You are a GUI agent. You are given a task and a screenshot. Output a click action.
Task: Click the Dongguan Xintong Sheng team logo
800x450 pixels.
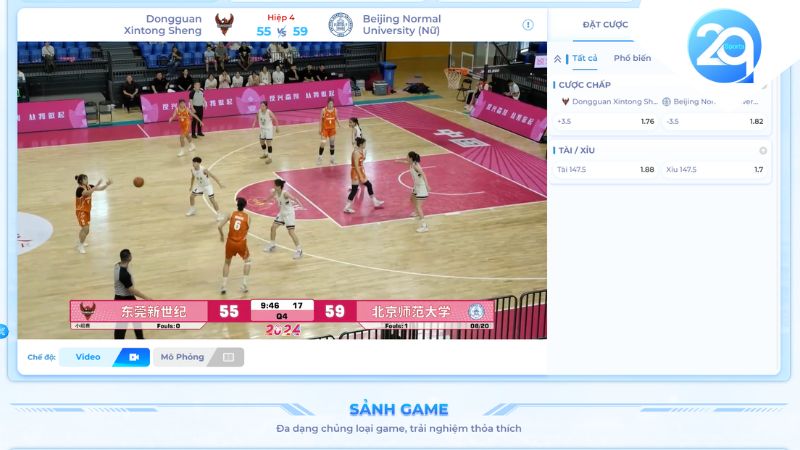coord(224,24)
